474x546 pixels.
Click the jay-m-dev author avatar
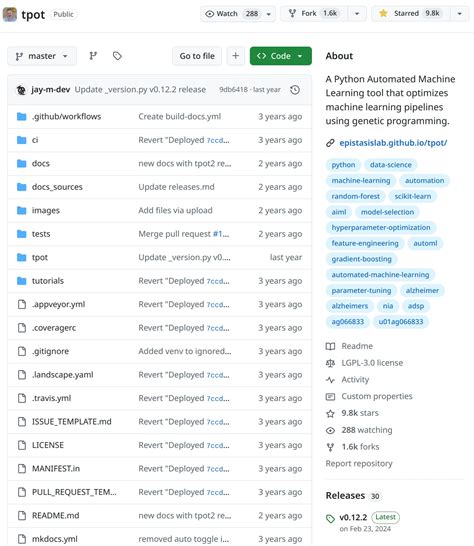(x=21, y=90)
